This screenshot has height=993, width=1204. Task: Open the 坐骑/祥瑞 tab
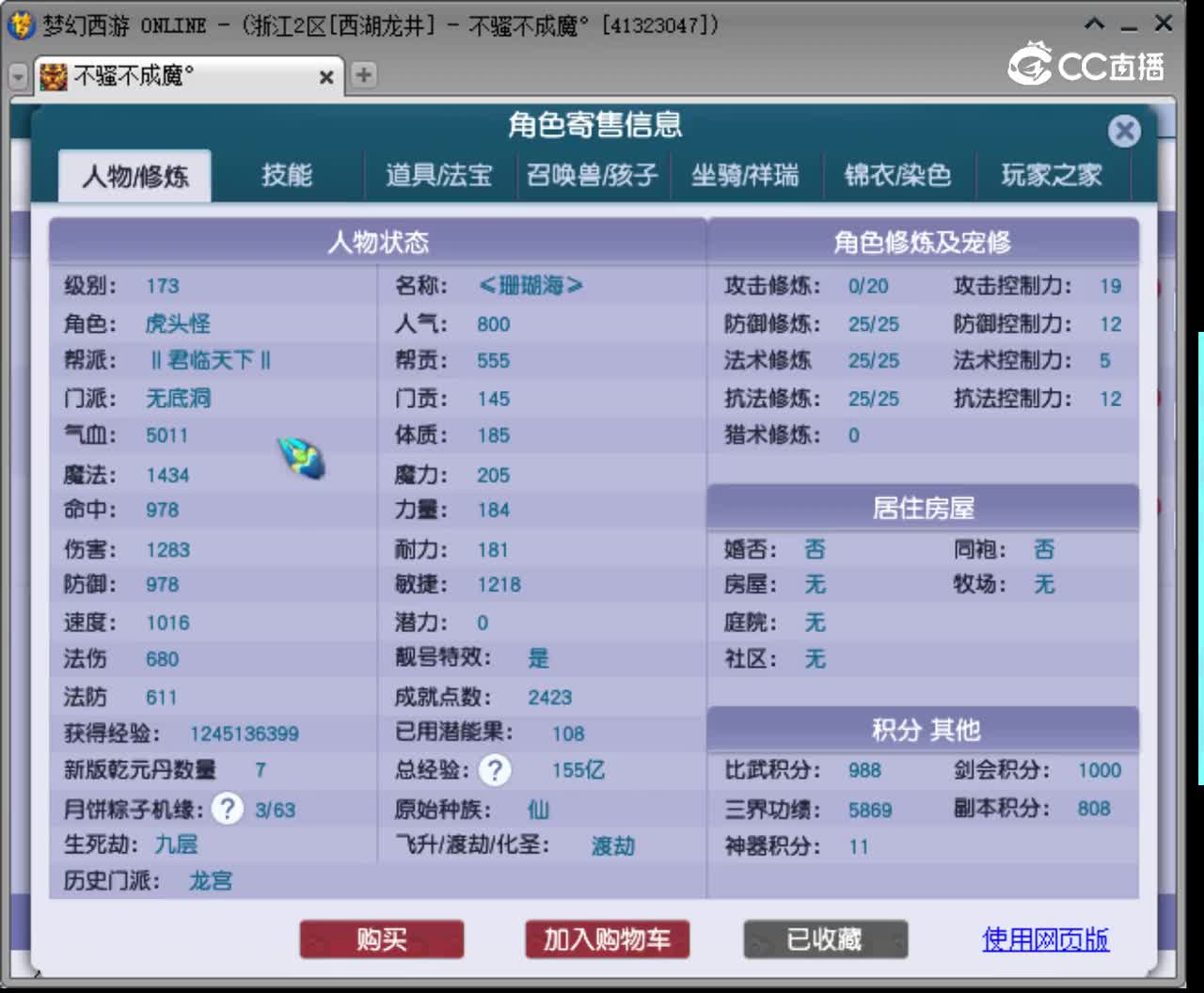[745, 175]
